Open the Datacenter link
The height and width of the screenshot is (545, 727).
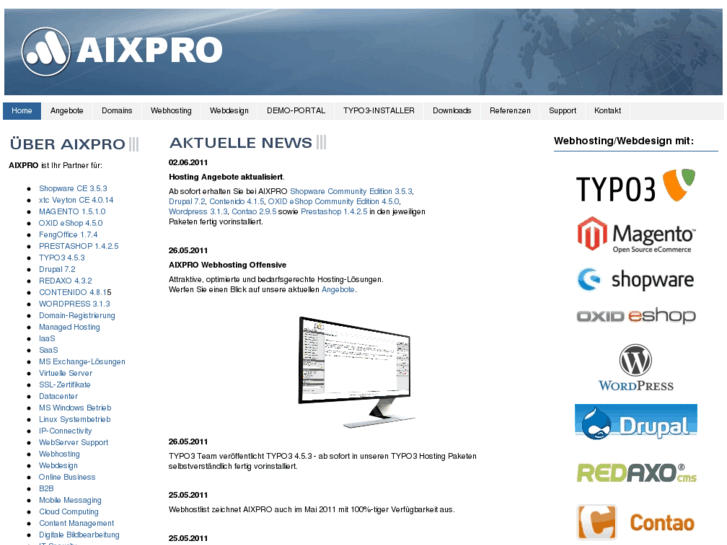(58, 396)
